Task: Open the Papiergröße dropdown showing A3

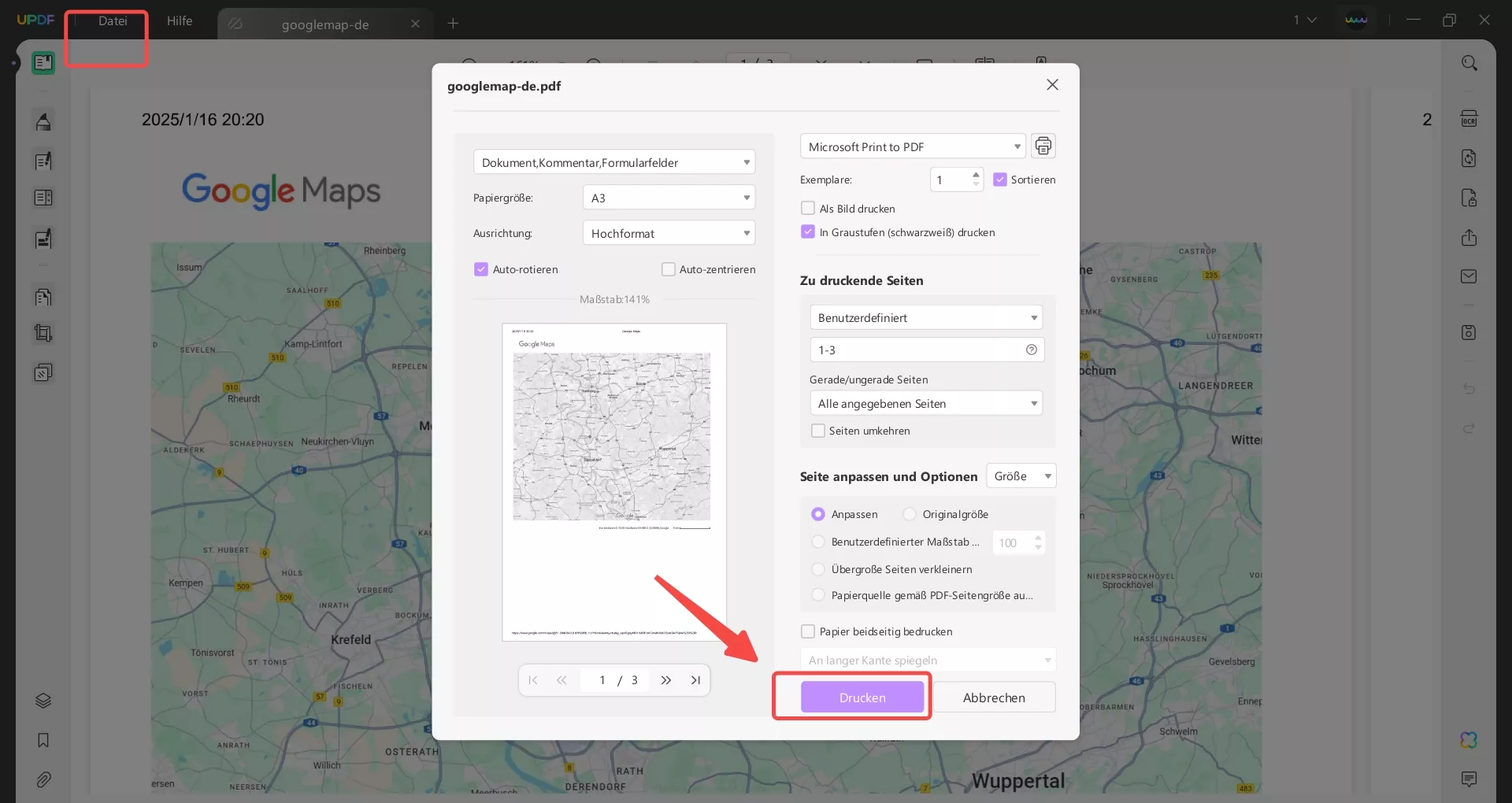Action: pos(668,197)
